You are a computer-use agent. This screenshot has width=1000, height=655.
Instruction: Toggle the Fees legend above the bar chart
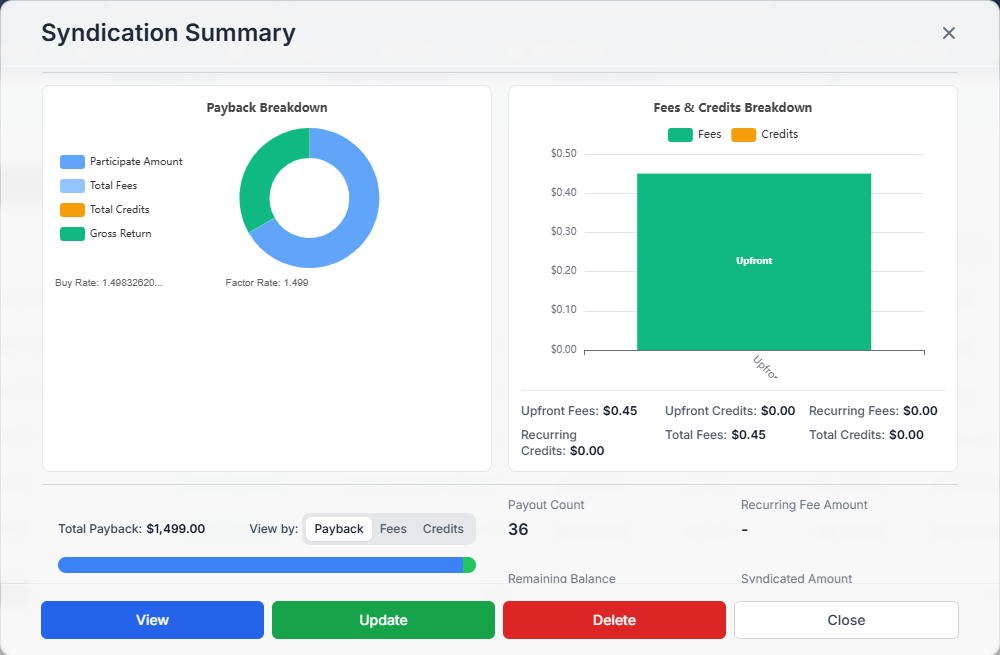[694, 134]
